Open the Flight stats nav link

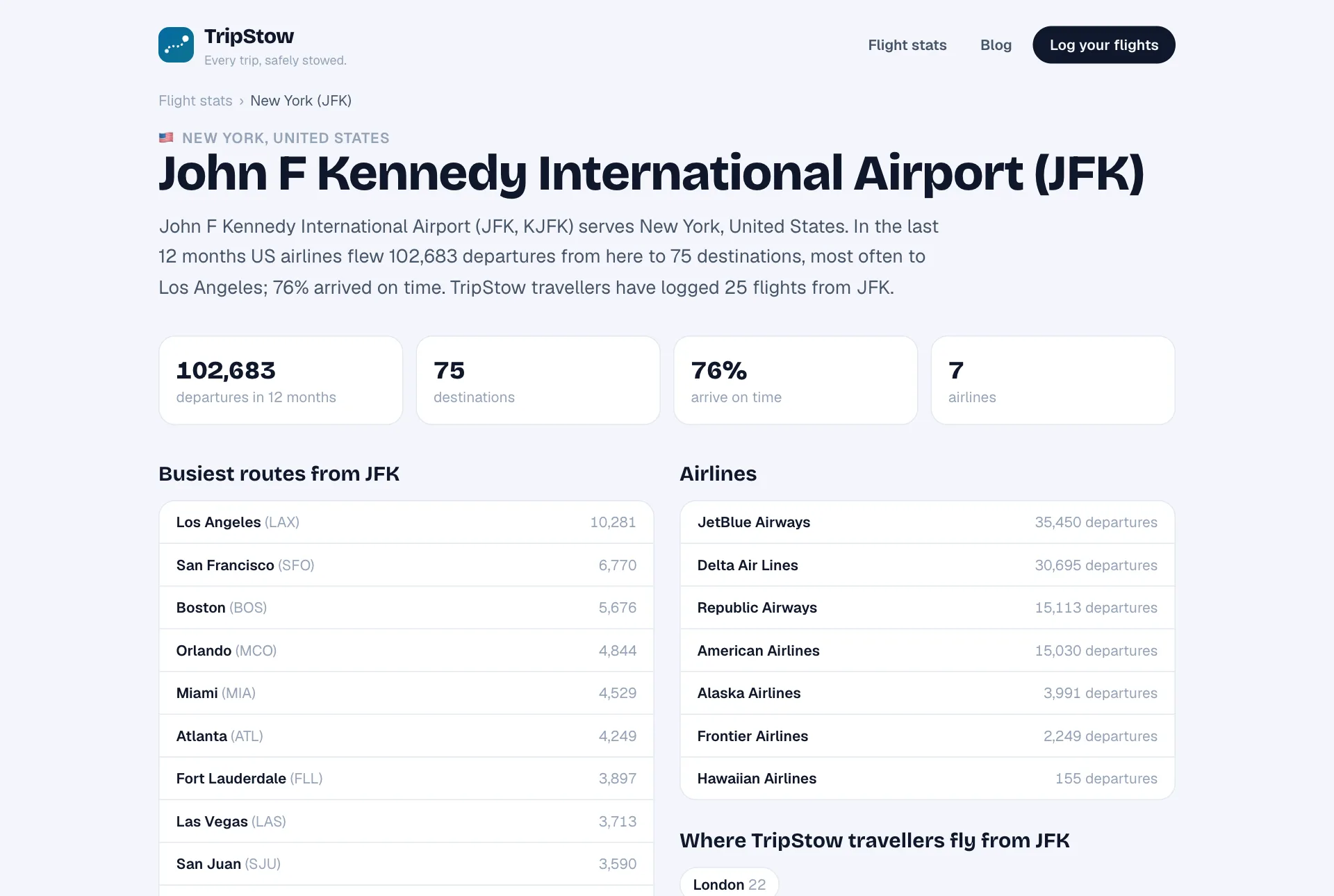coord(907,45)
